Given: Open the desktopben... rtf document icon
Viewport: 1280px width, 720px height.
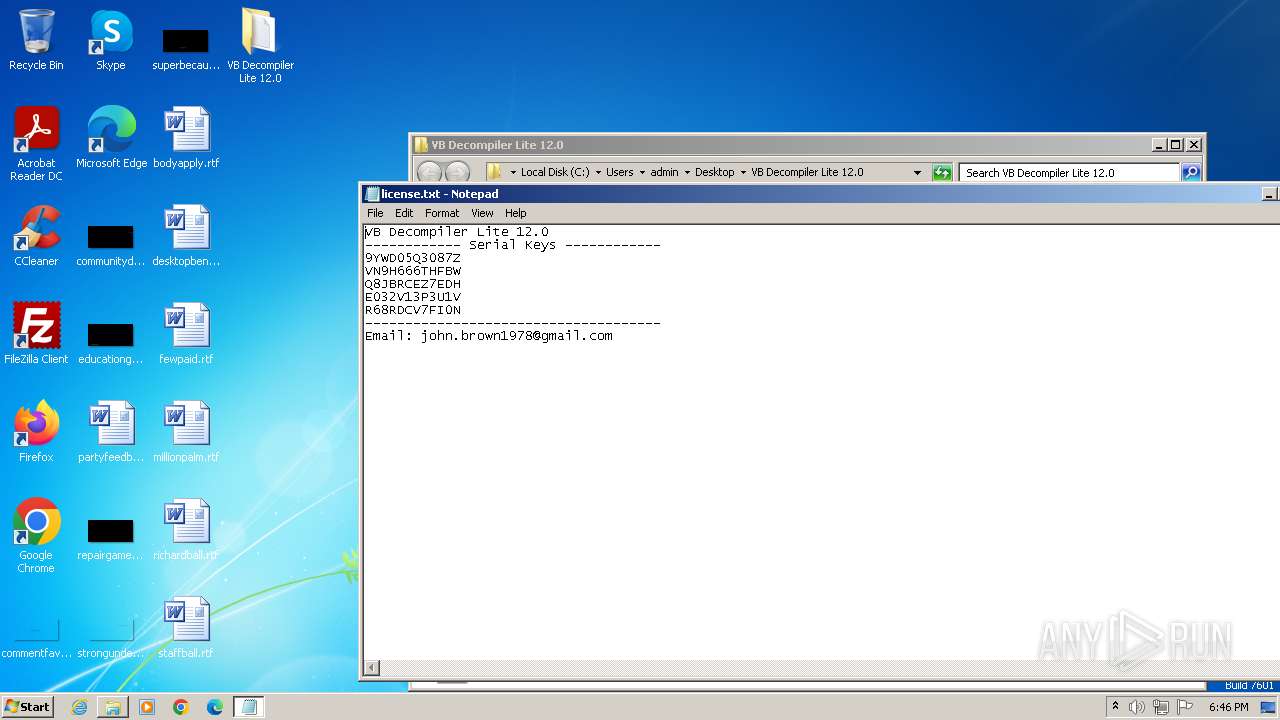Looking at the screenshot, I should click(x=186, y=236).
